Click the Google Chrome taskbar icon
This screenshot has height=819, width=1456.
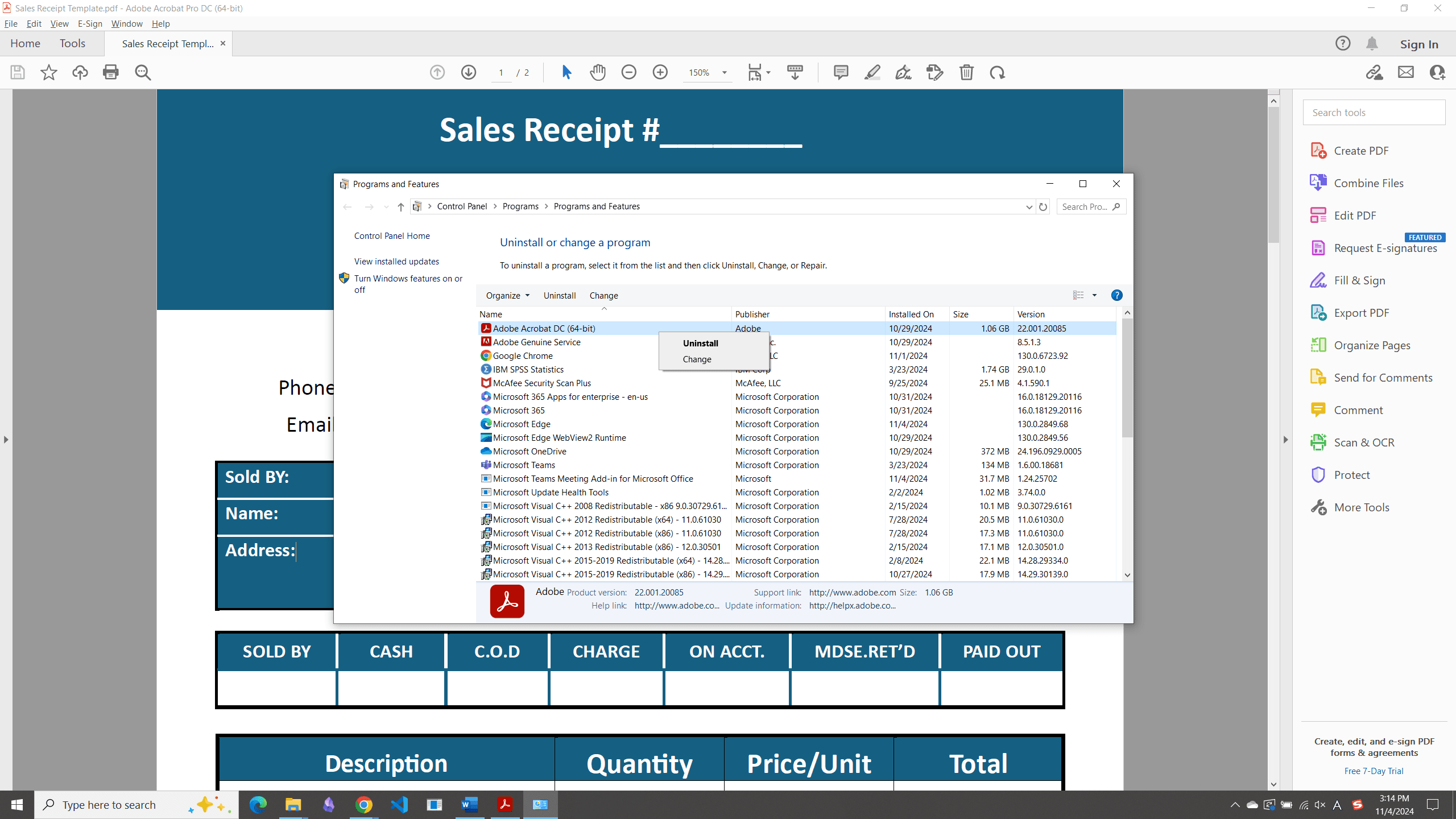(x=364, y=805)
